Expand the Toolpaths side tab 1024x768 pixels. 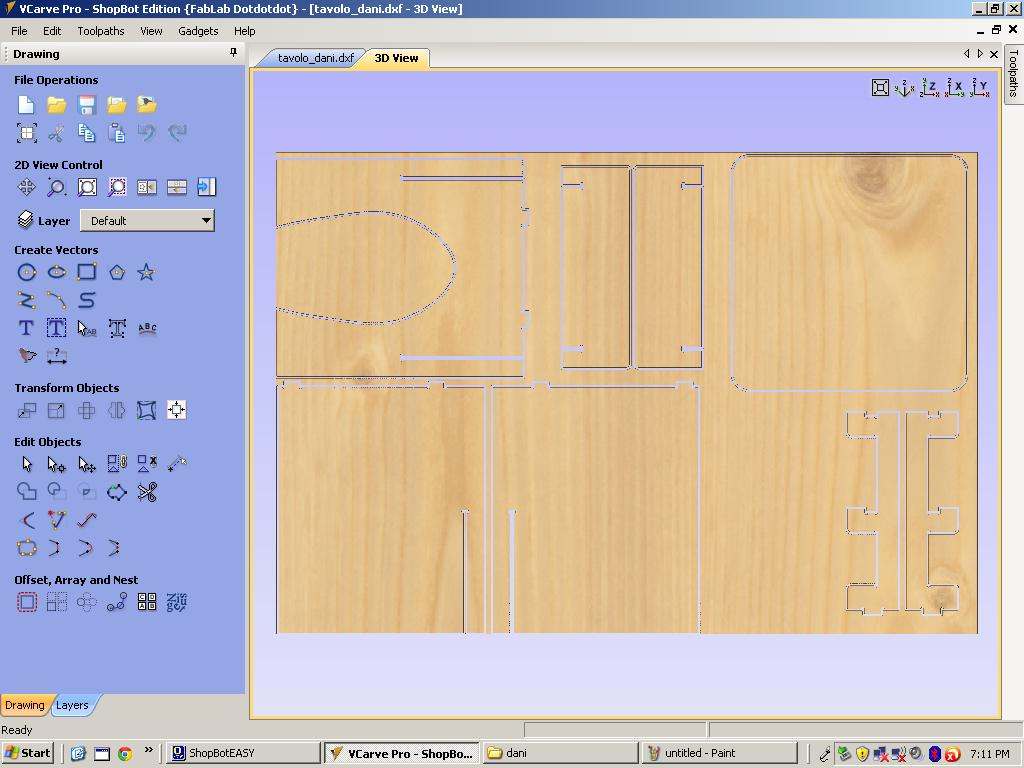(1013, 73)
